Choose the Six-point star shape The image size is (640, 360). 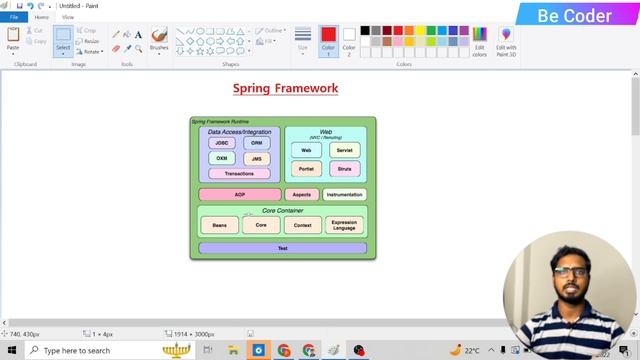[x=210, y=51]
